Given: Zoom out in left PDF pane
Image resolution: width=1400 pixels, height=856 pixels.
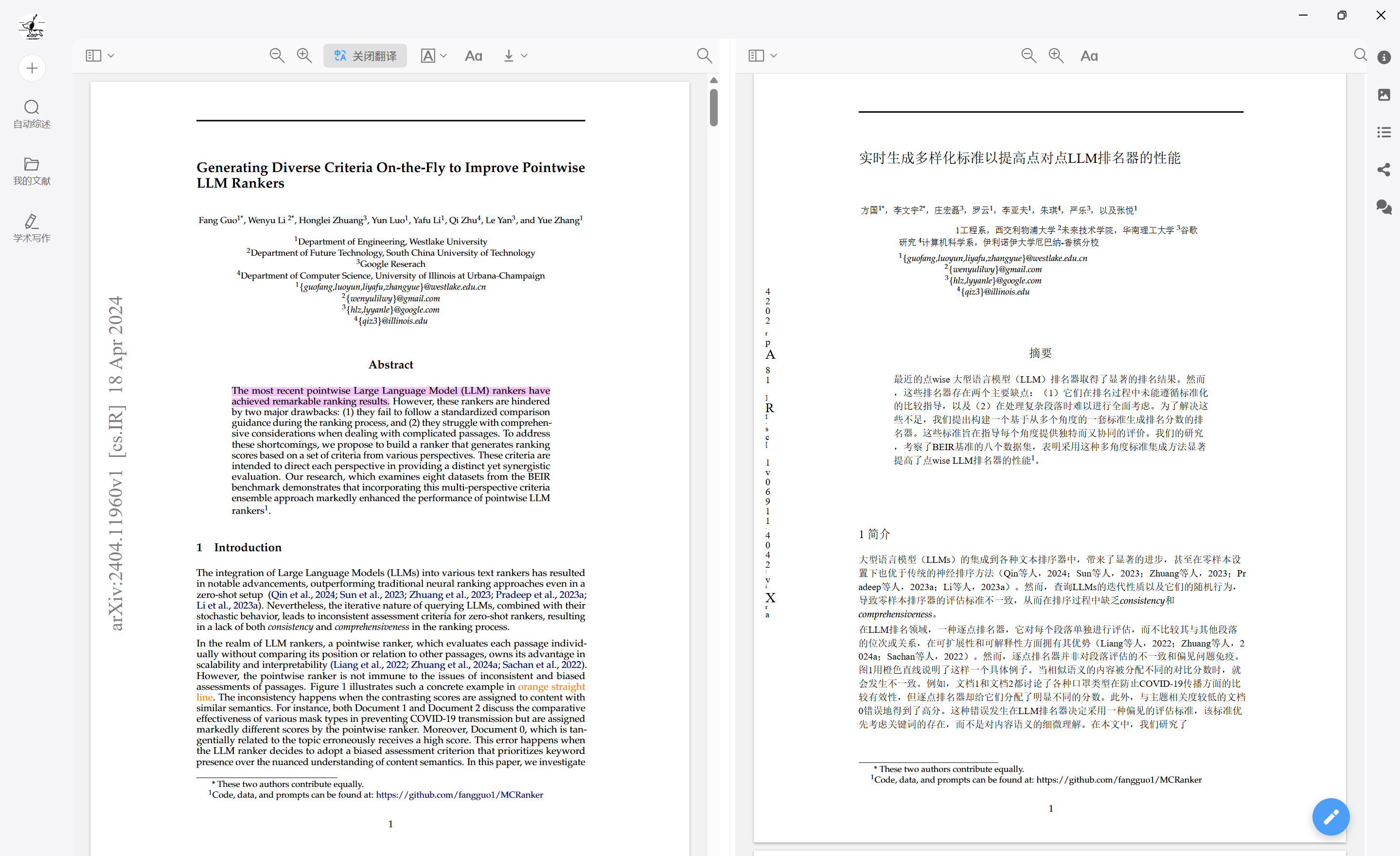Looking at the screenshot, I should (x=277, y=56).
